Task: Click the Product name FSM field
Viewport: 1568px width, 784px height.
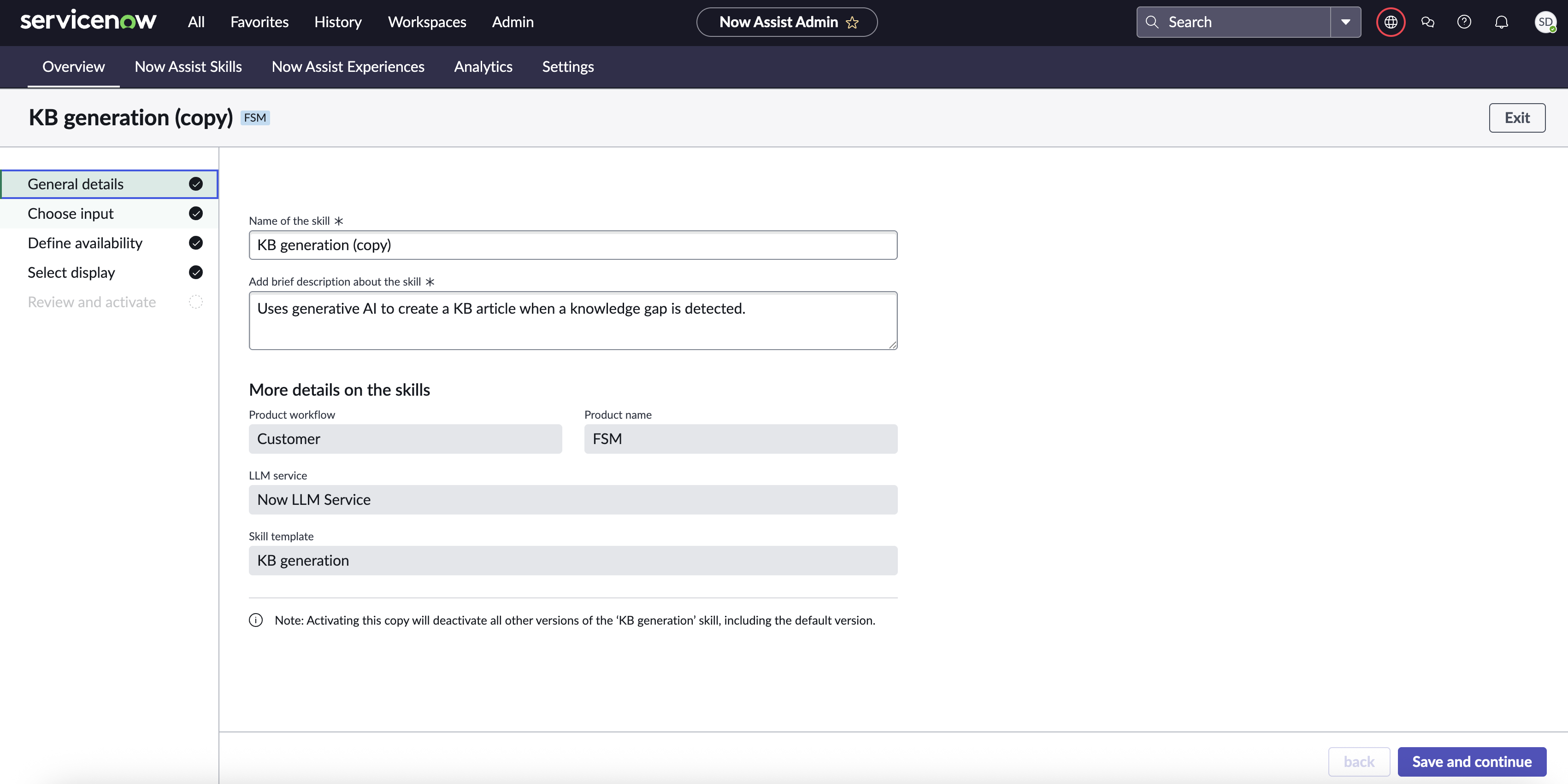Action: click(x=741, y=439)
